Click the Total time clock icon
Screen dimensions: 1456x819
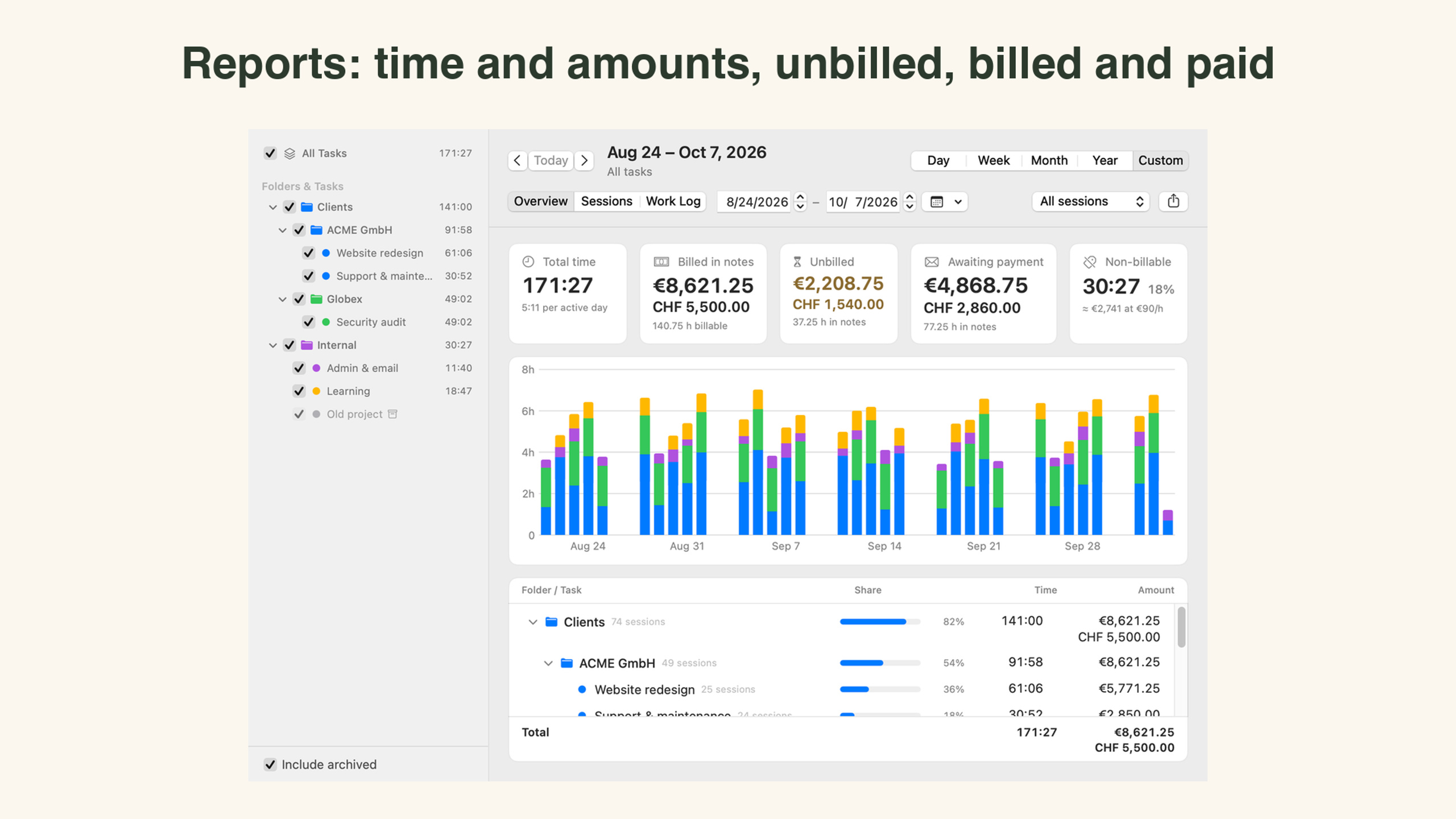[528, 262]
